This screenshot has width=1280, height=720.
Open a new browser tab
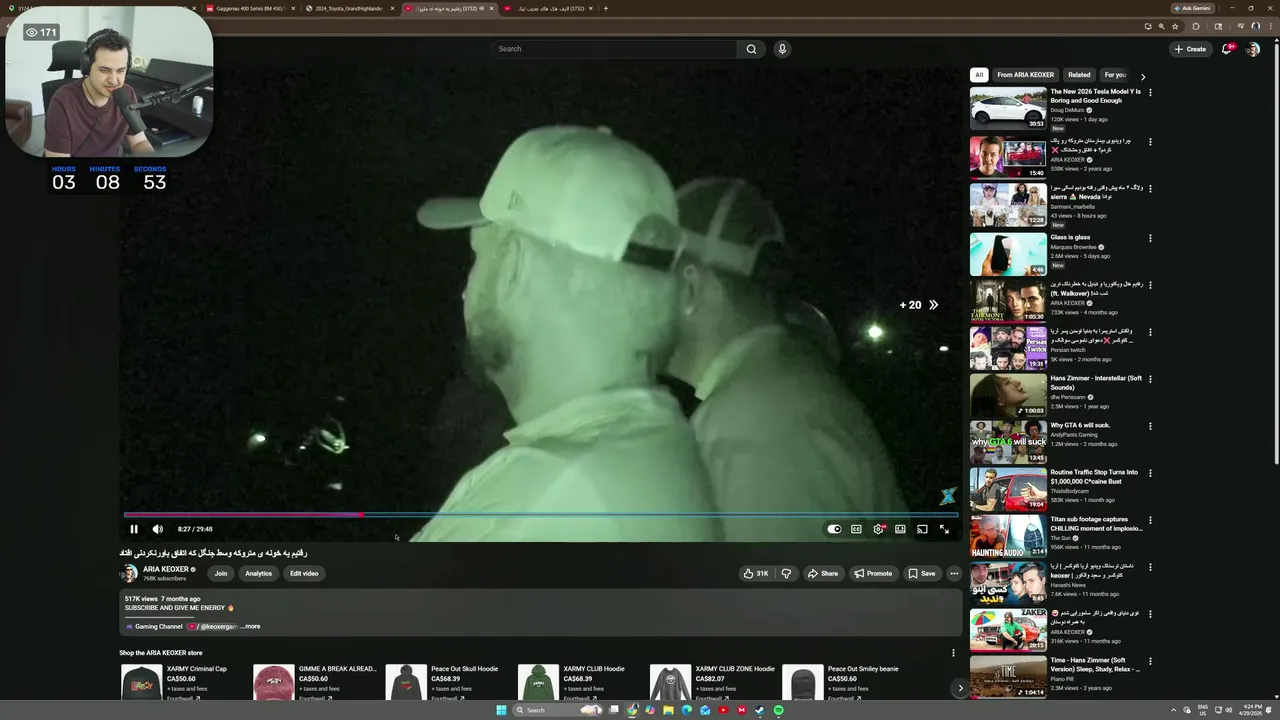pos(605,8)
